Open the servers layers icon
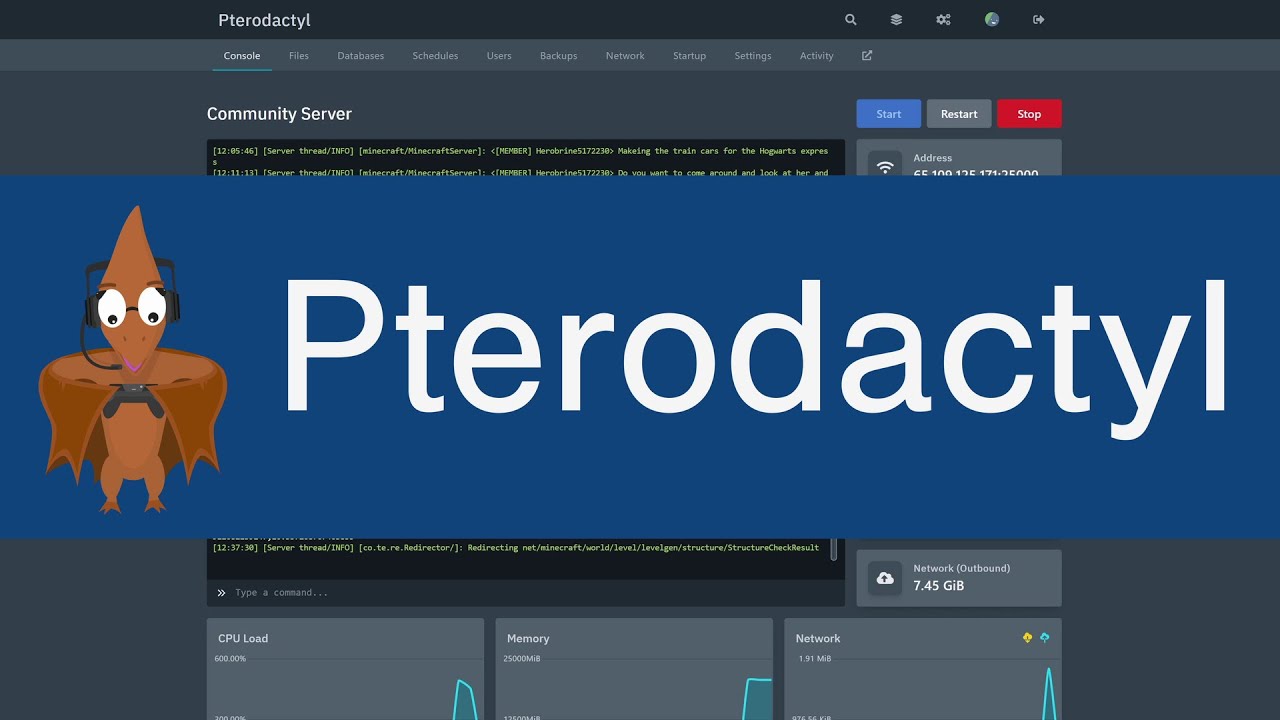The width and height of the screenshot is (1280, 720). pyautogui.click(x=896, y=20)
